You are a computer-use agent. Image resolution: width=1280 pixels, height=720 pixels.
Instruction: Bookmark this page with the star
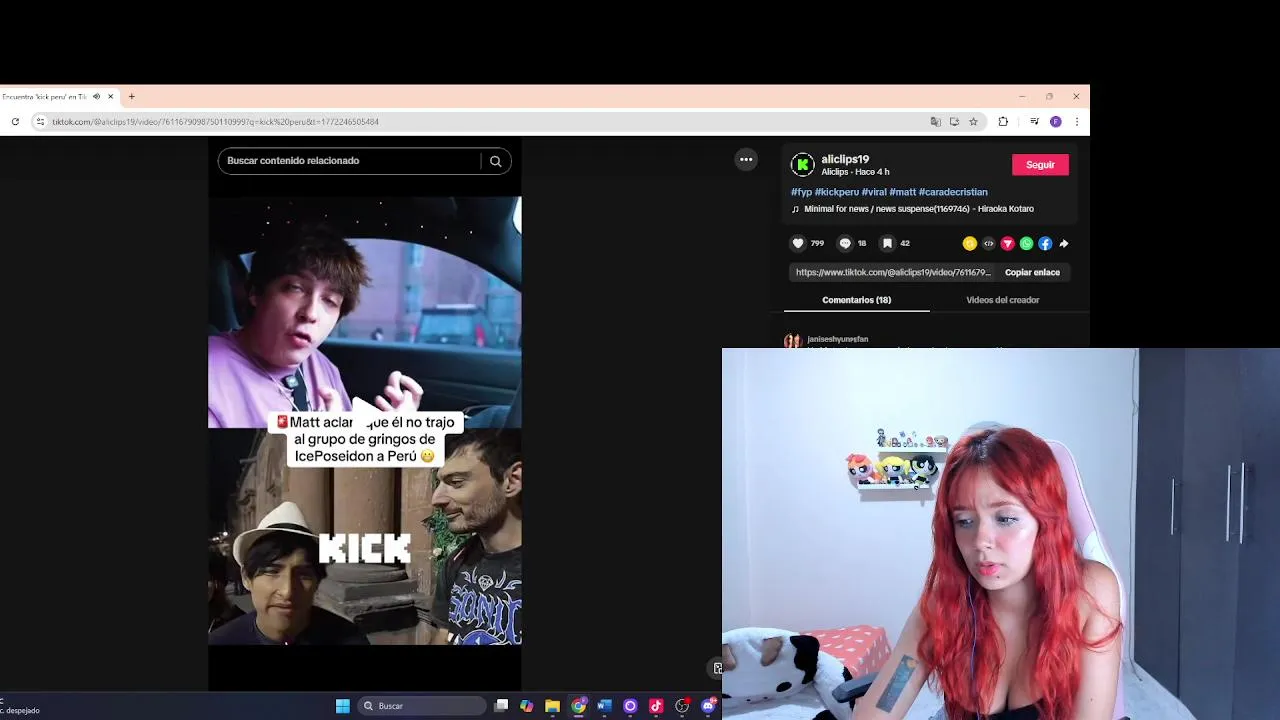click(x=973, y=122)
